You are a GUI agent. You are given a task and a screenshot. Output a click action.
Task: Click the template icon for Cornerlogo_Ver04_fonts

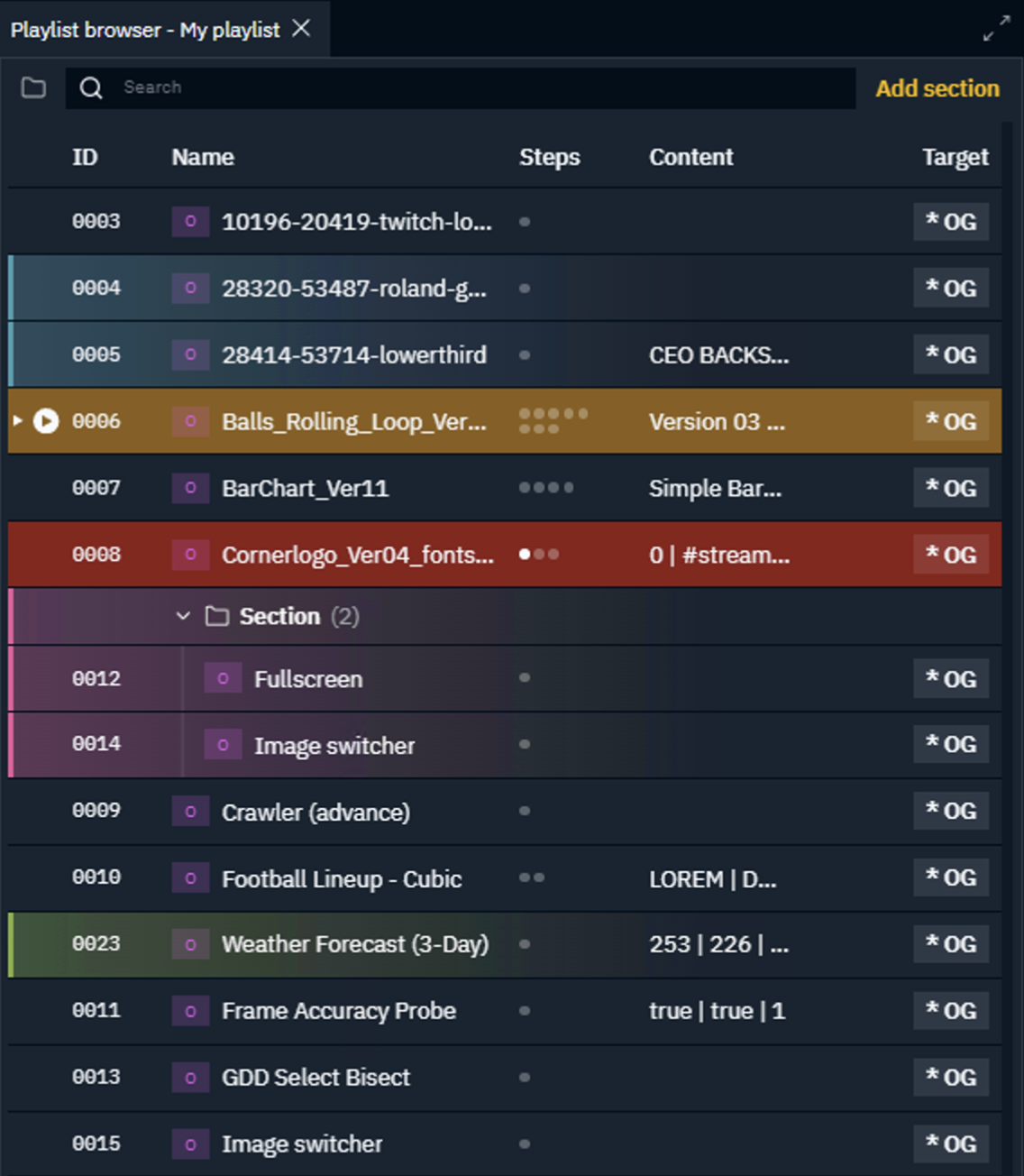point(190,555)
